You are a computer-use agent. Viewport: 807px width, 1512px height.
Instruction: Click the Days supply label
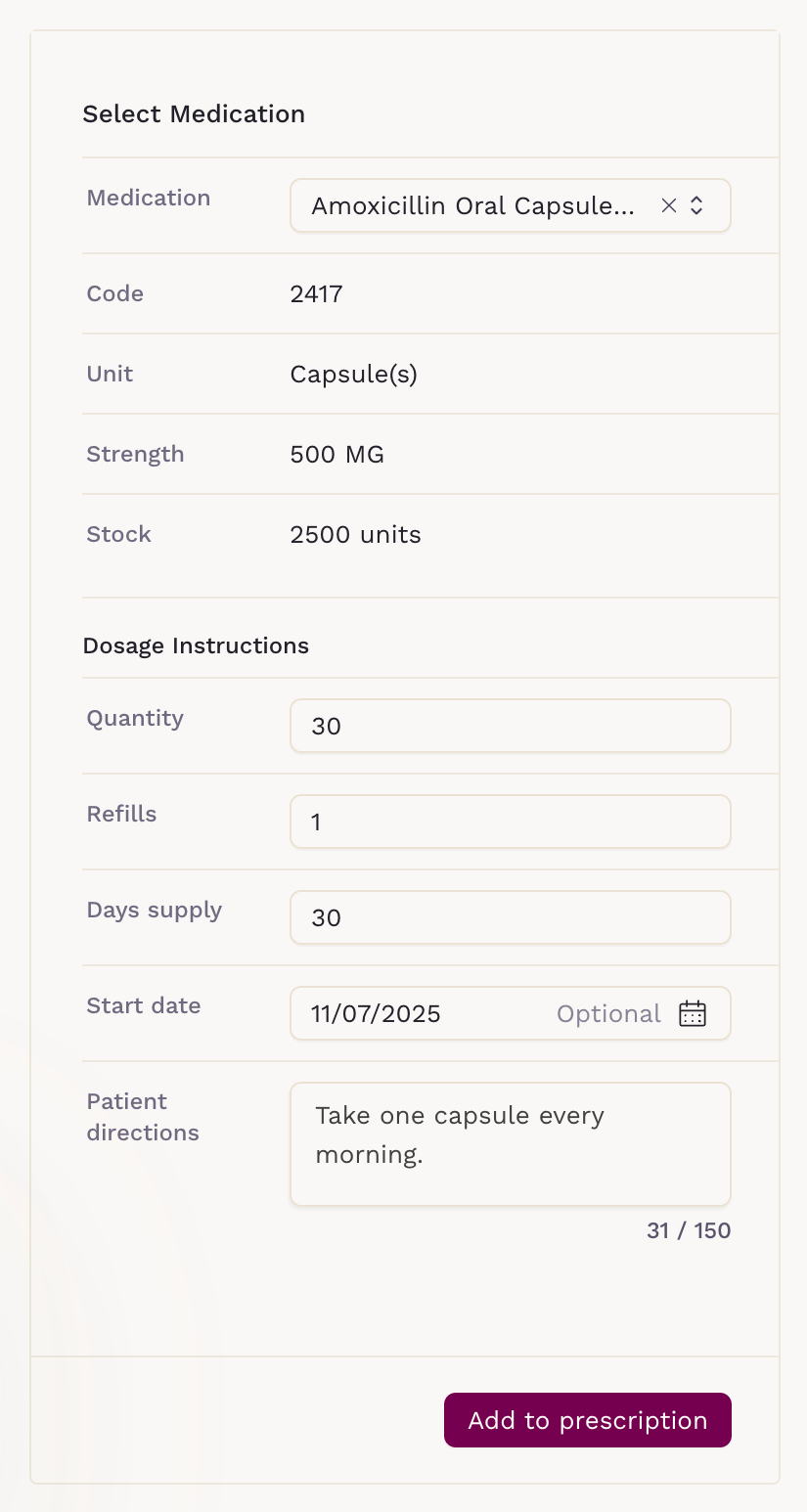pyautogui.click(x=155, y=910)
